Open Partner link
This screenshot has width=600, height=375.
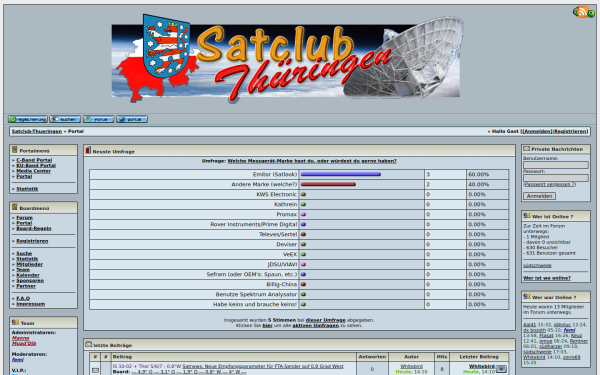tap(26, 286)
